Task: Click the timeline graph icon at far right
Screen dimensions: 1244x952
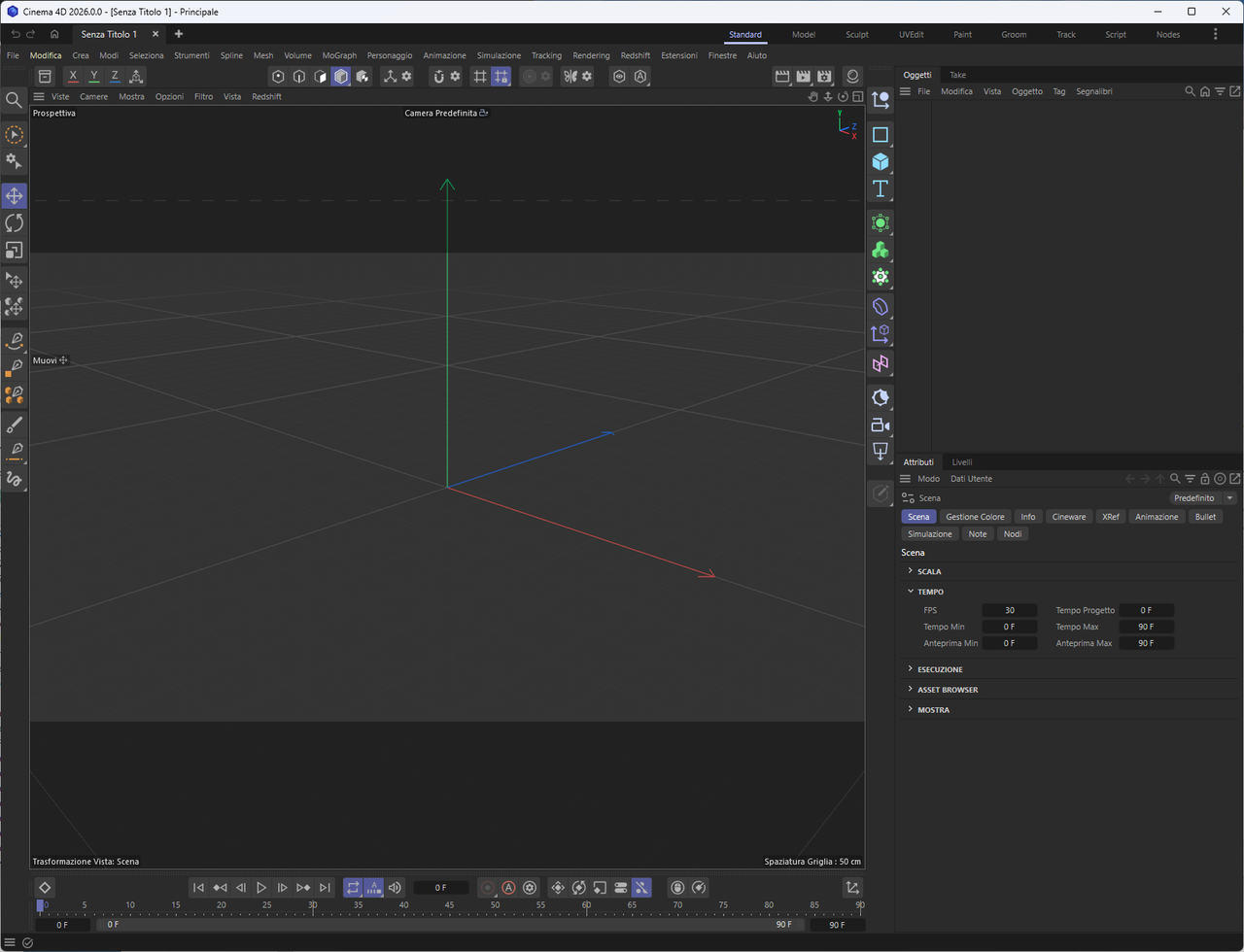Action: [x=852, y=888]
